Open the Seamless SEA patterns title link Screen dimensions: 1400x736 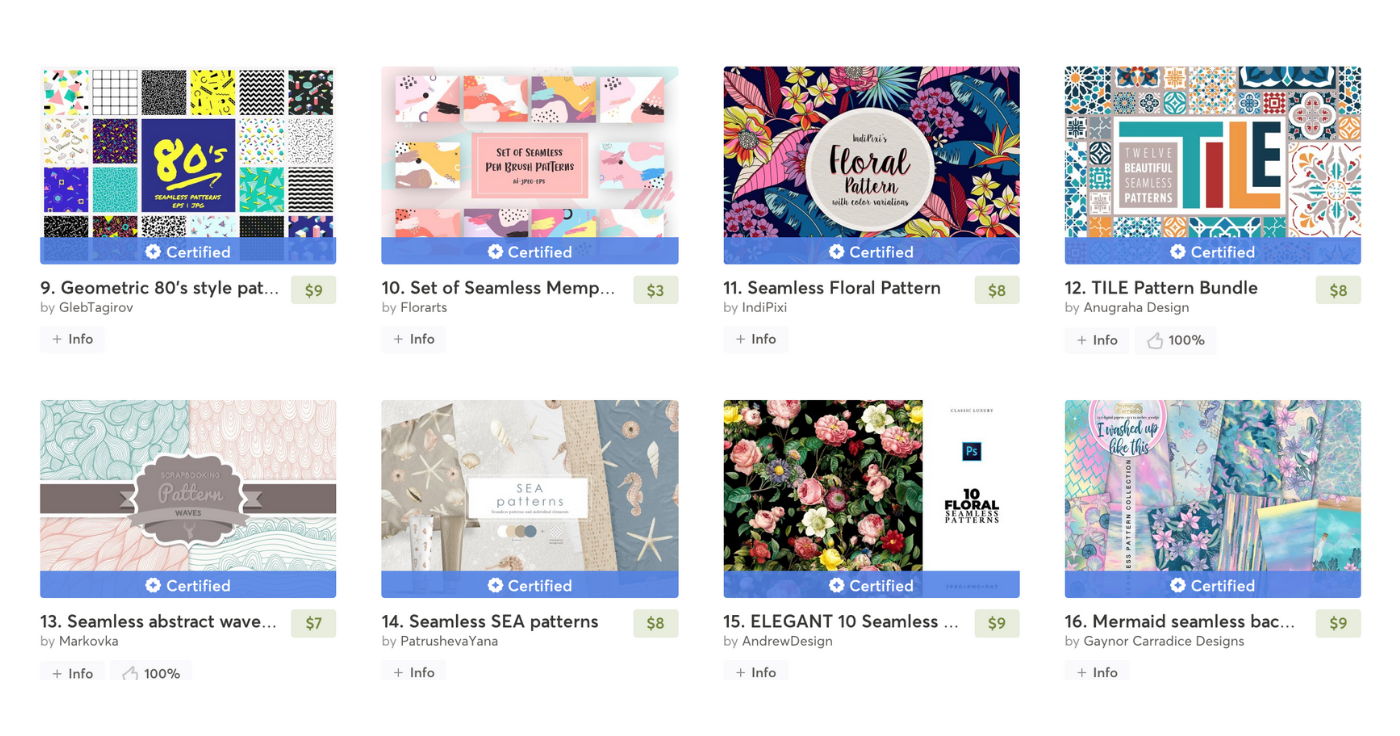click(490, 621)
